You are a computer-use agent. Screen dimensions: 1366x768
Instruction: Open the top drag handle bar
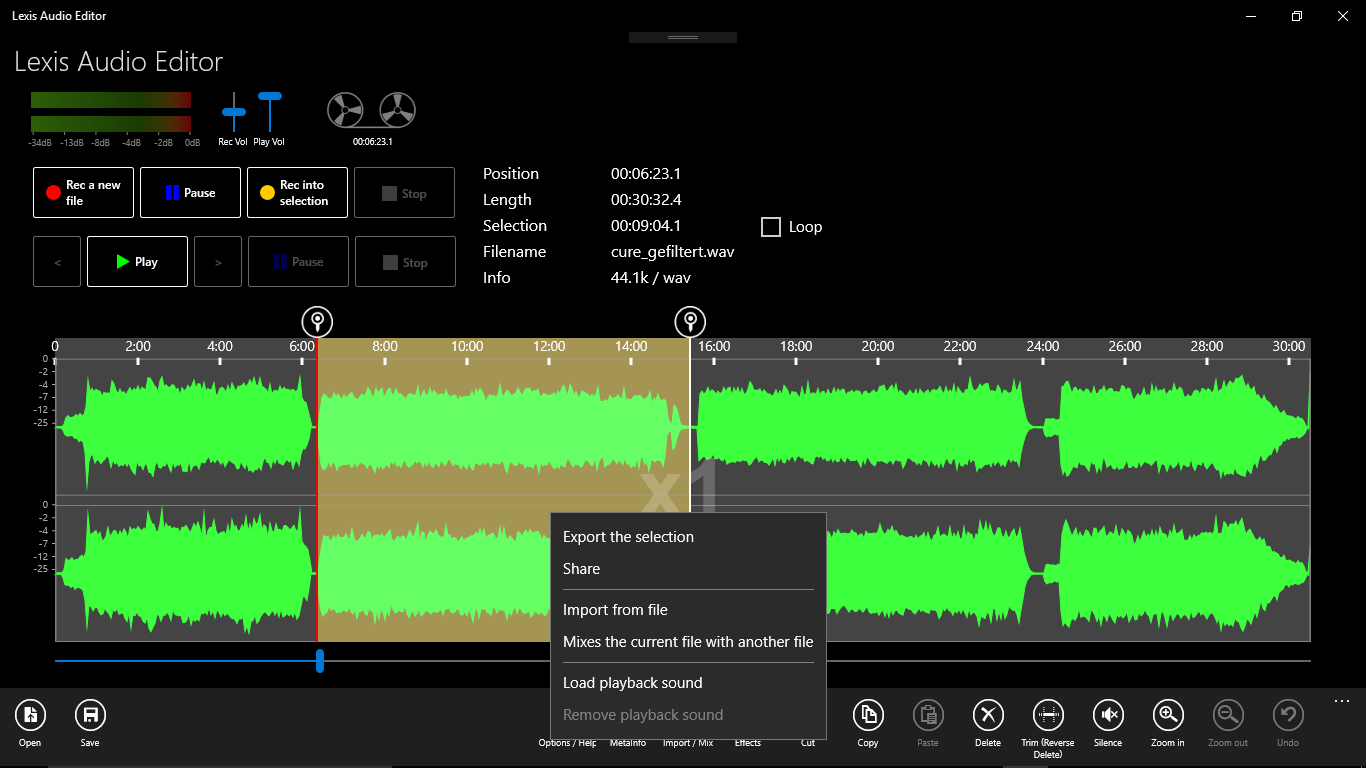coord(683,37)
